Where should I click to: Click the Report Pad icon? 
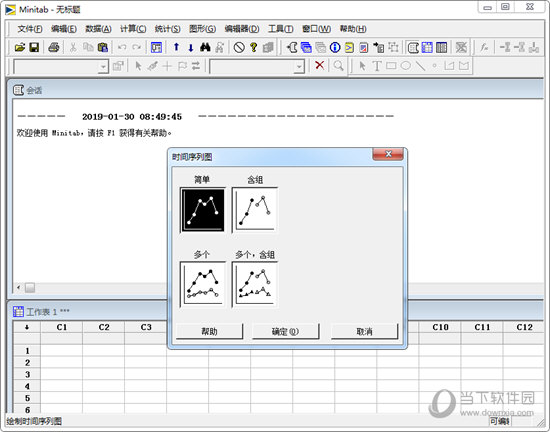pyautogui.click(x=364, y=47)
